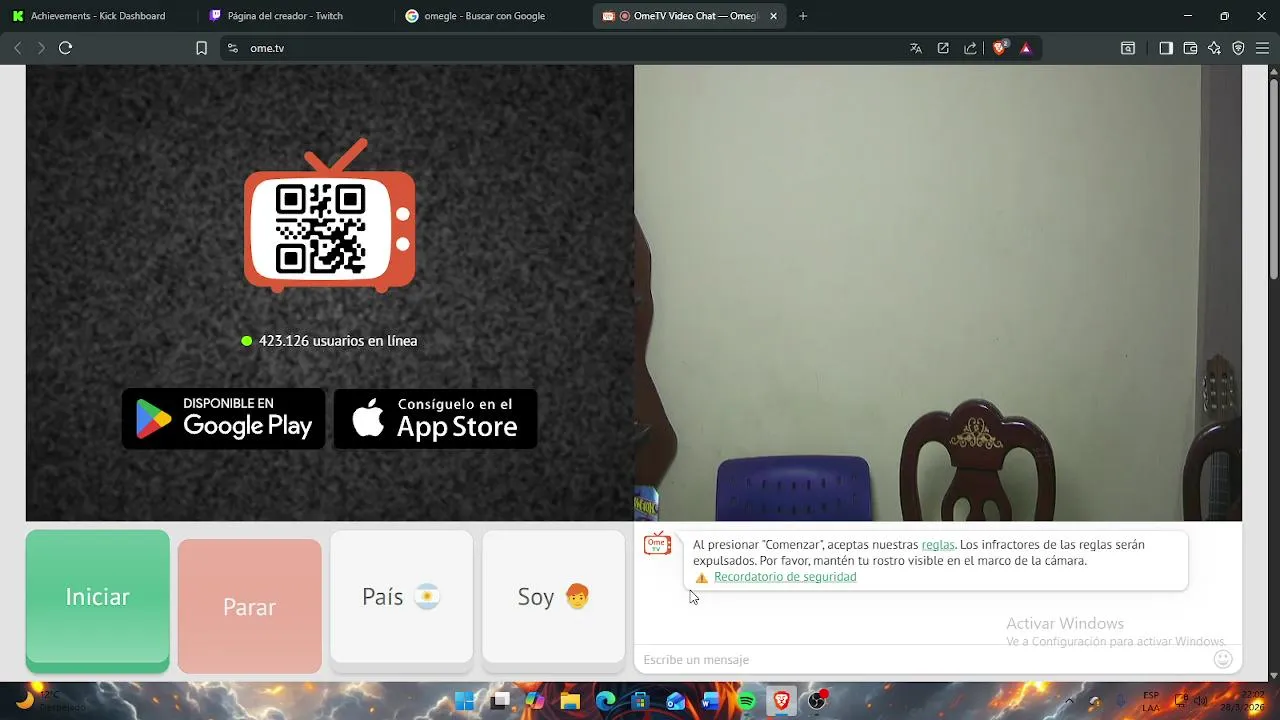
Task: Open the emoji picker in chat
Action: pos(1222,659)
